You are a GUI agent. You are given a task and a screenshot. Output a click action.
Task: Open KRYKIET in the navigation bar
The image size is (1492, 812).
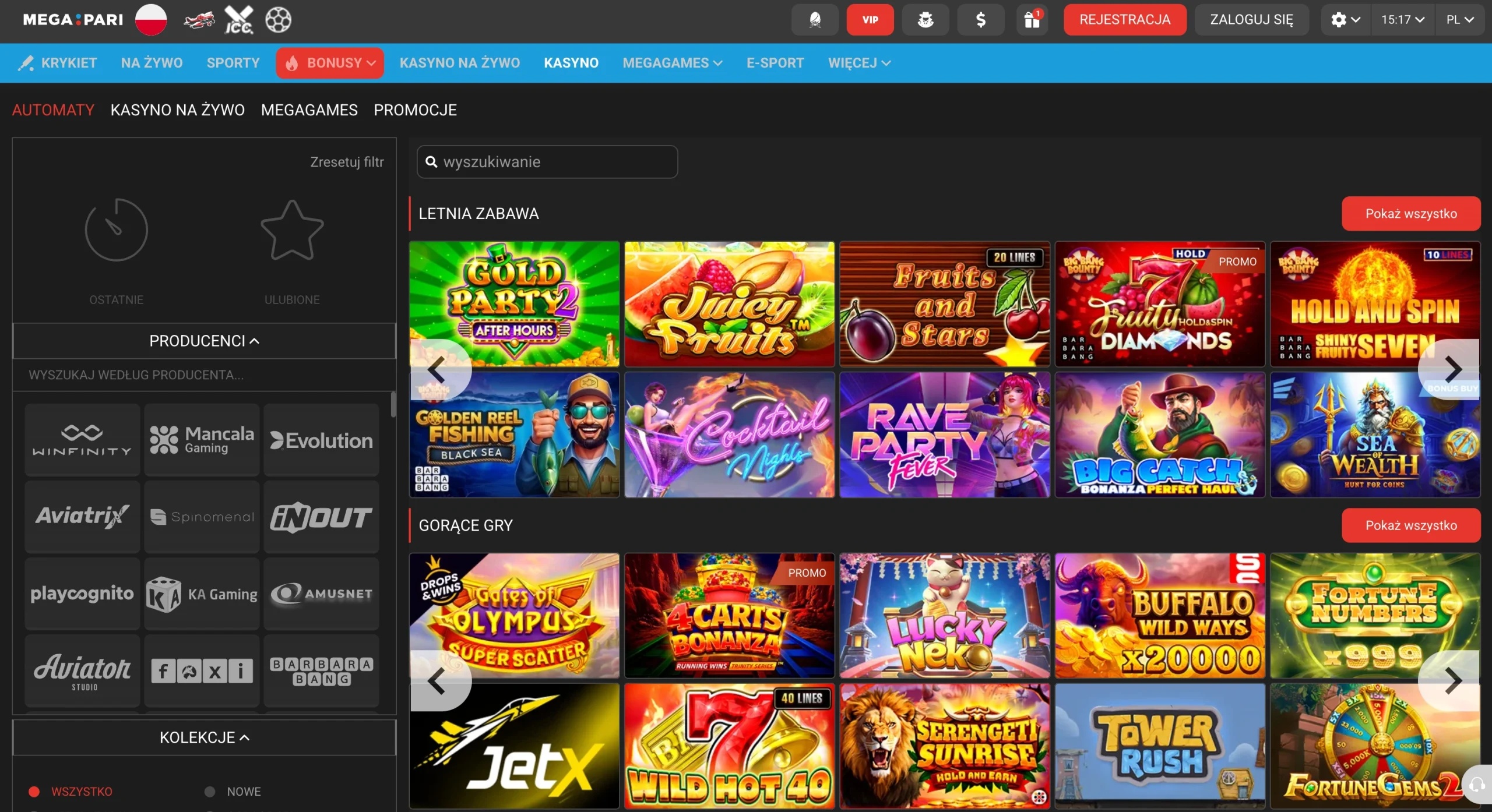pyautogui.click(x=58, y=63)
